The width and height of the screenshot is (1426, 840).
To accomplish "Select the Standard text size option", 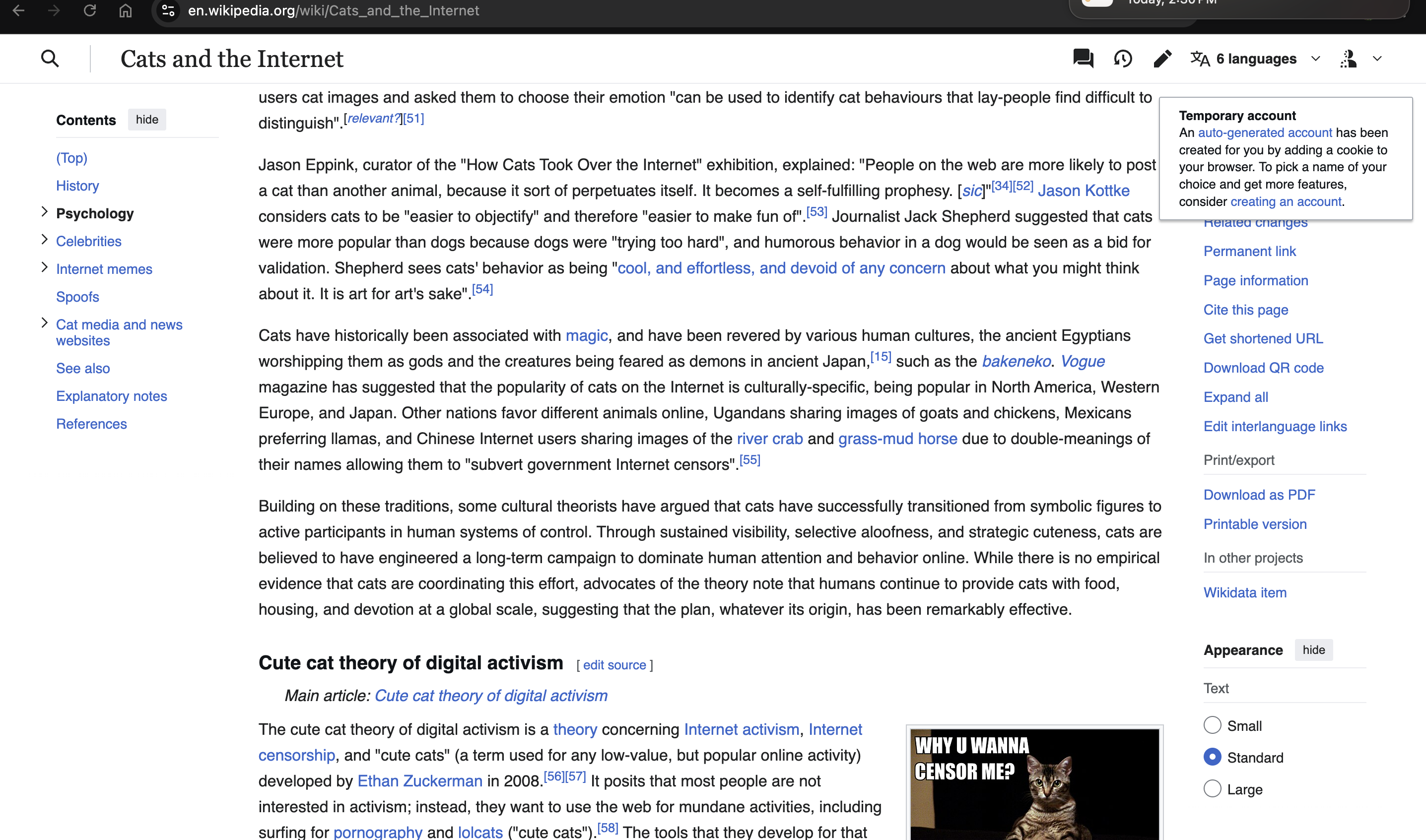I will click(1212, 757).
